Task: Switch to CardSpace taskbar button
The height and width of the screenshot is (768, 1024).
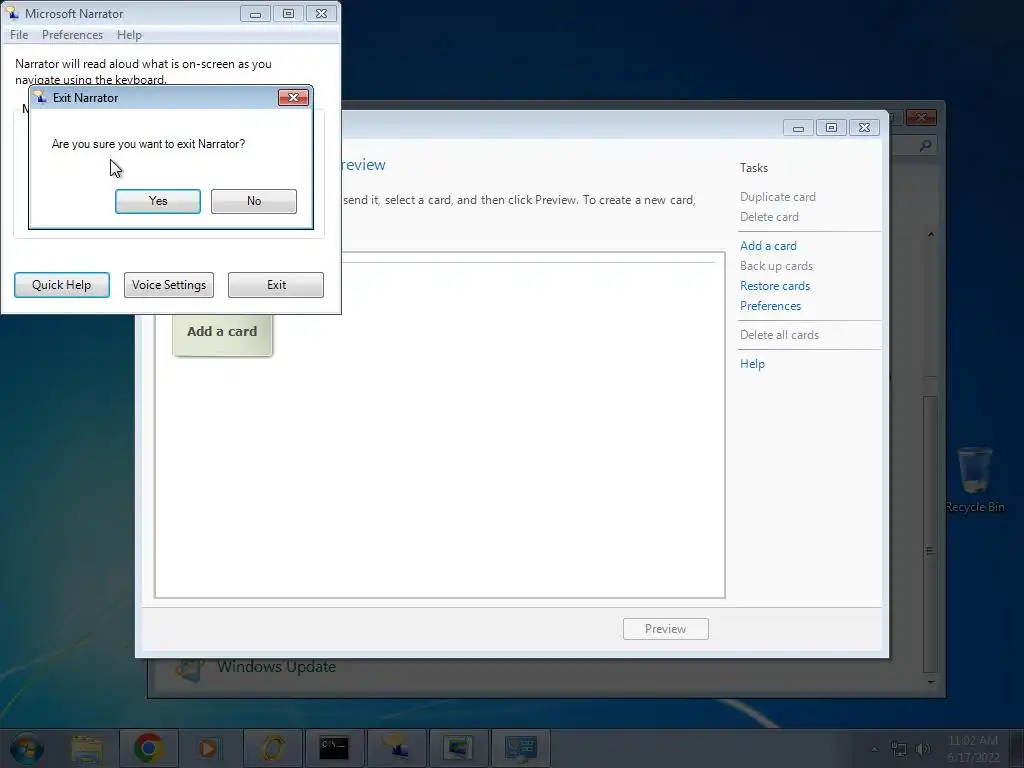Action: point(458,748)
